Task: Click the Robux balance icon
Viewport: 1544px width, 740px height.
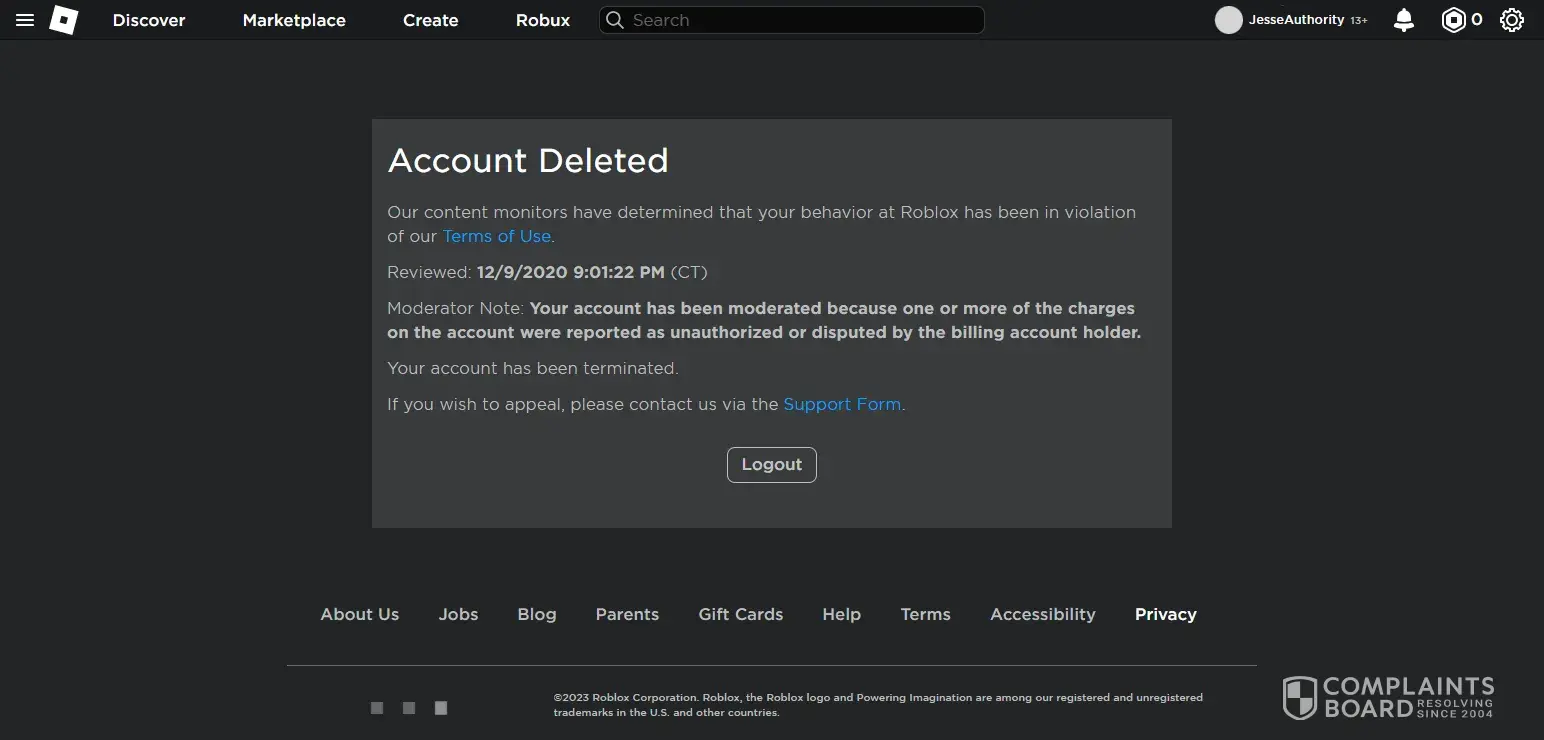Action: (x=1453, y=20)
